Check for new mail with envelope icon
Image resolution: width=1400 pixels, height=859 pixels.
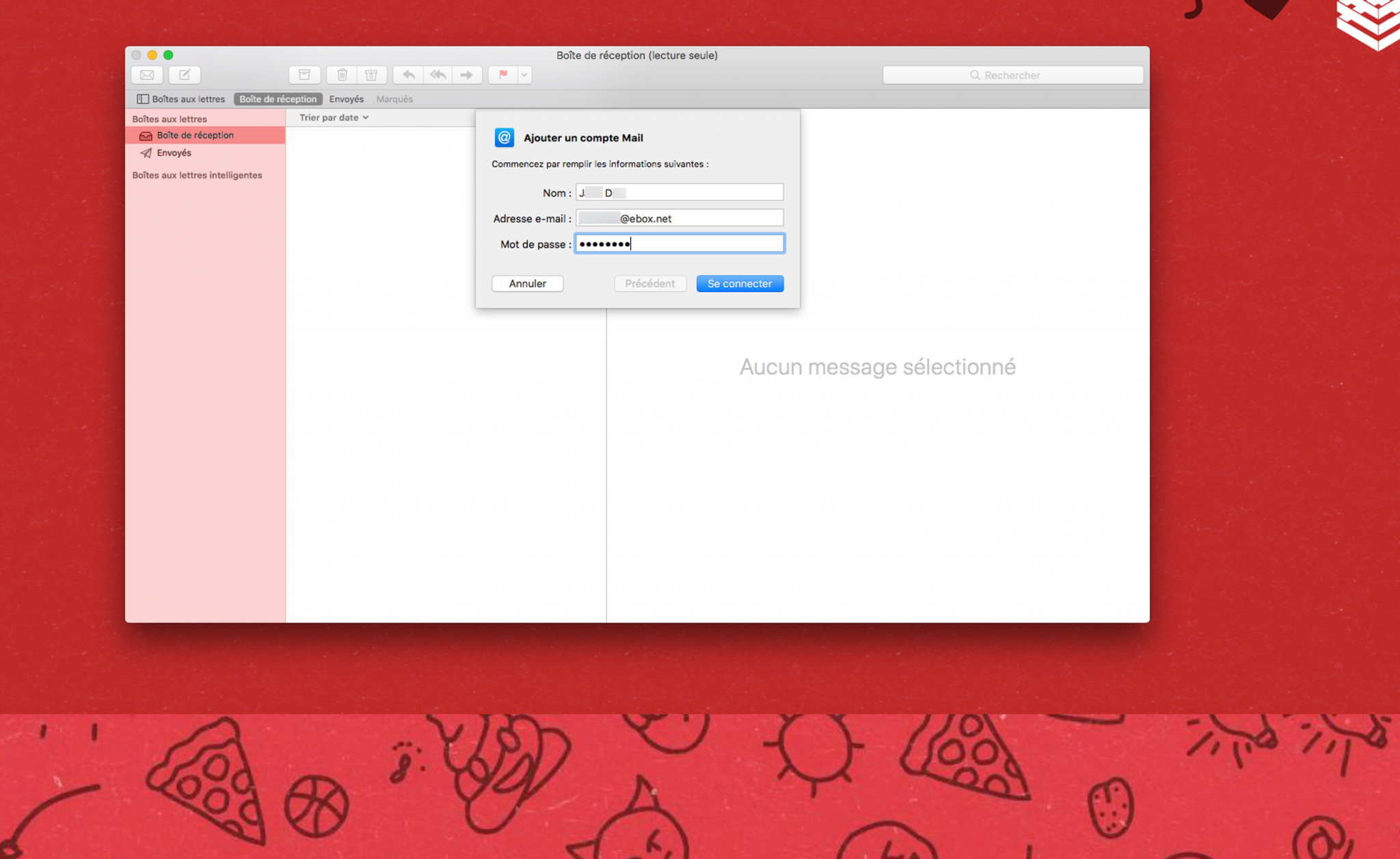pyautogui.click(x=146, y=75)
